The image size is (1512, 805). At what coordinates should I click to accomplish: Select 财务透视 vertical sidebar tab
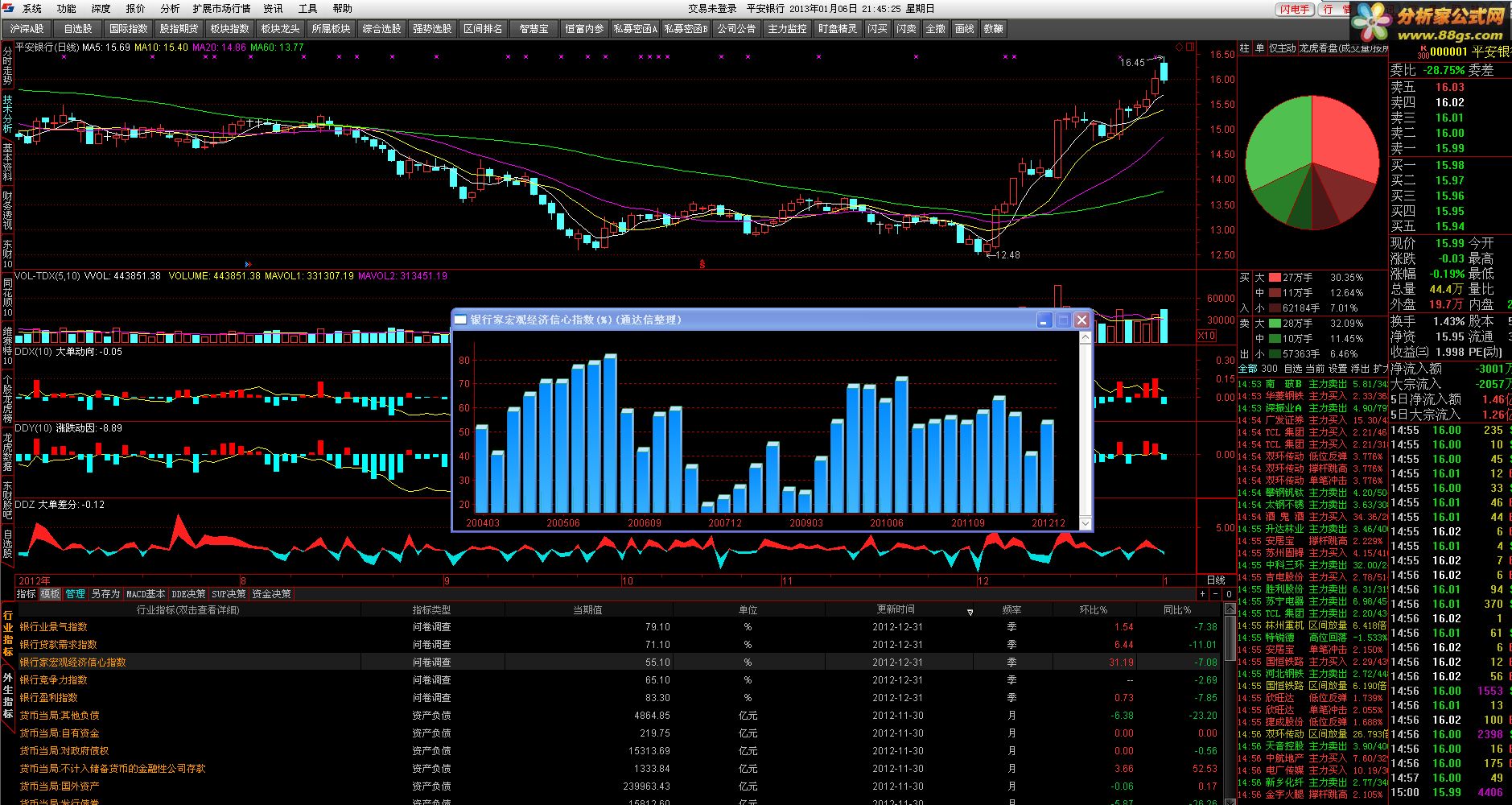click(x=7, y=210)
